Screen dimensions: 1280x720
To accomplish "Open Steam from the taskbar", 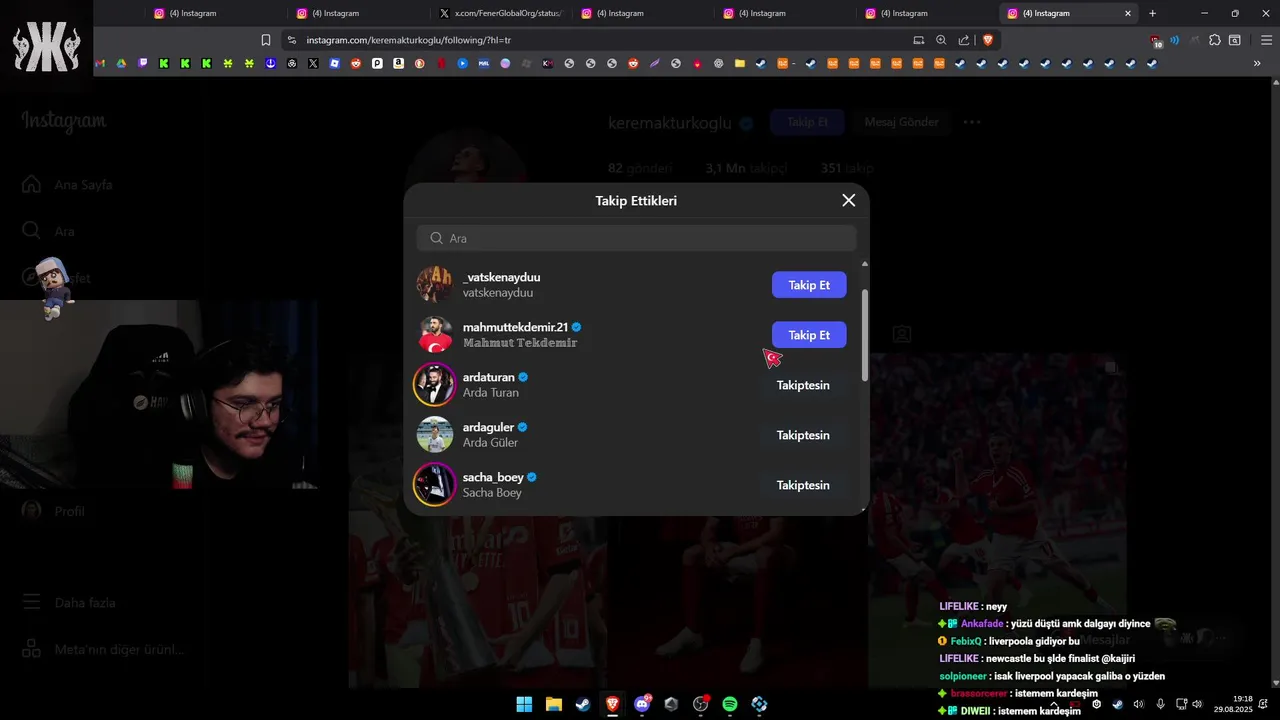I will coord(582,704).
